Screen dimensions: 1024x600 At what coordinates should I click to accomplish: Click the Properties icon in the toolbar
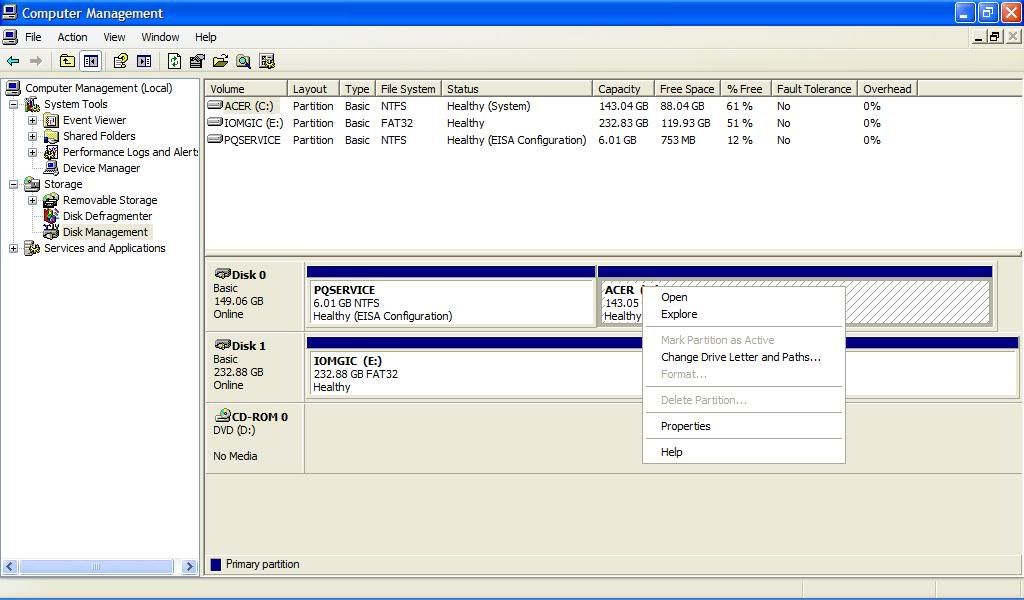(197, 61)
